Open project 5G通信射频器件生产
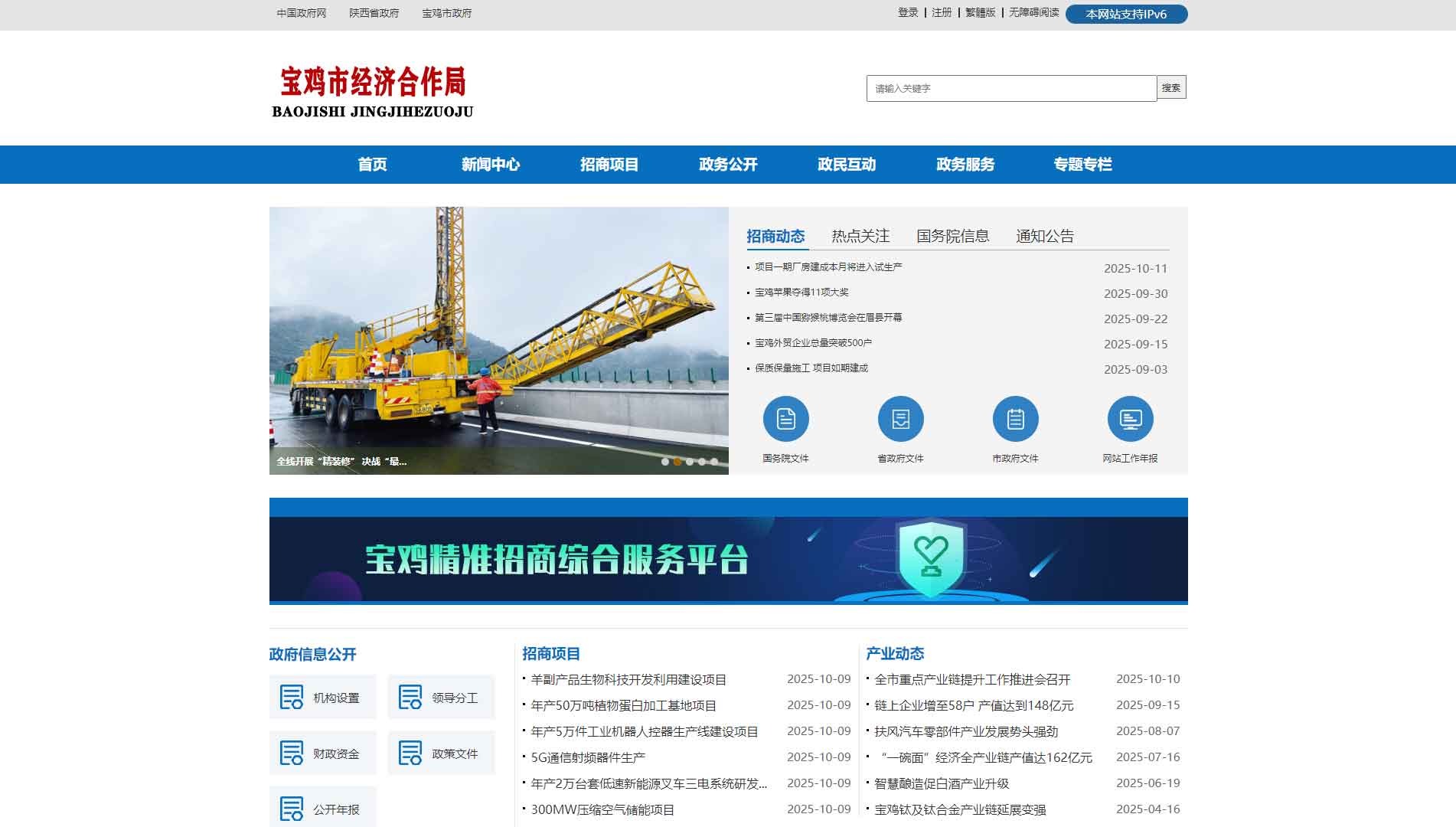Screen dimensions: 1456x827 pyautogui.click(x=588, y=758)
